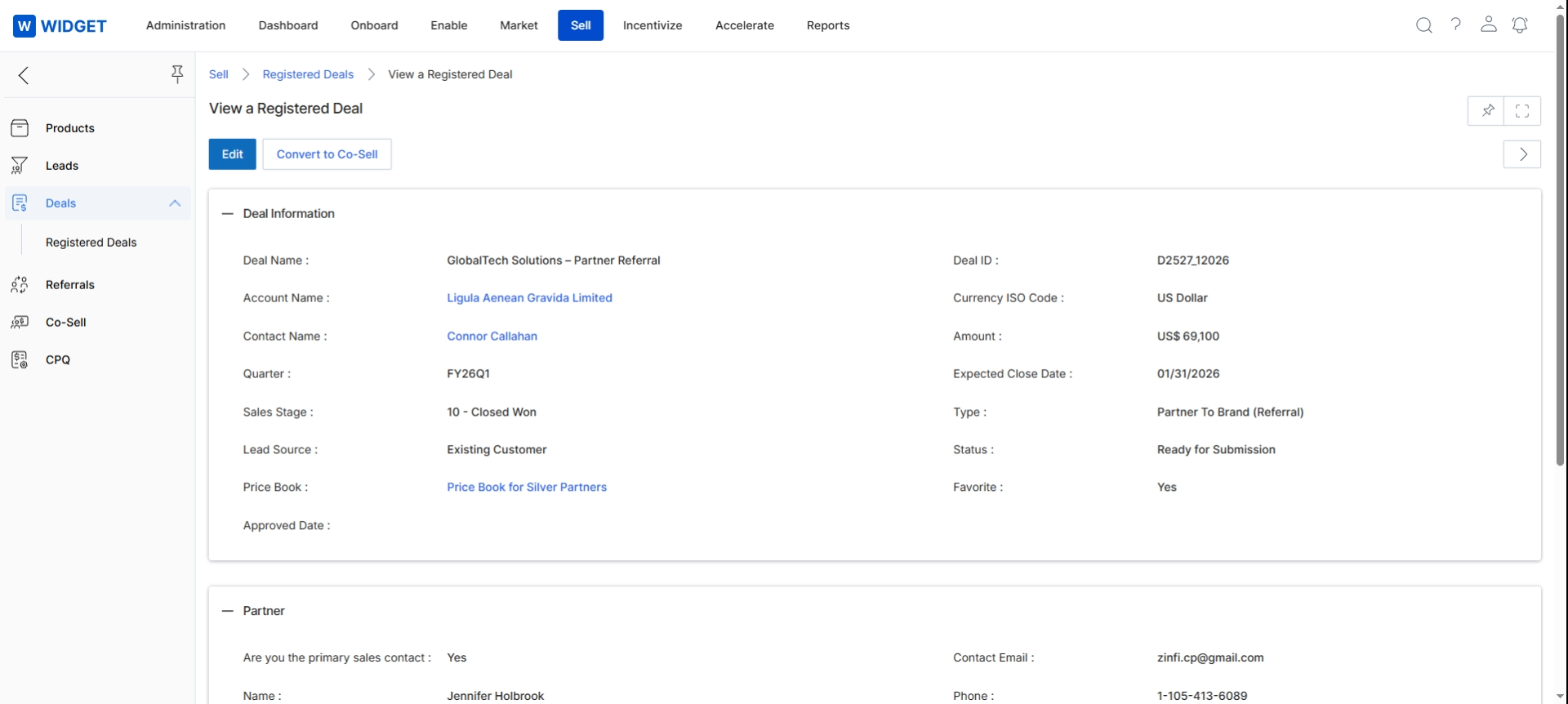This screenshot has height=704, width=1568.
Task: Open the Dashboard menu
Action: point(288,25)
